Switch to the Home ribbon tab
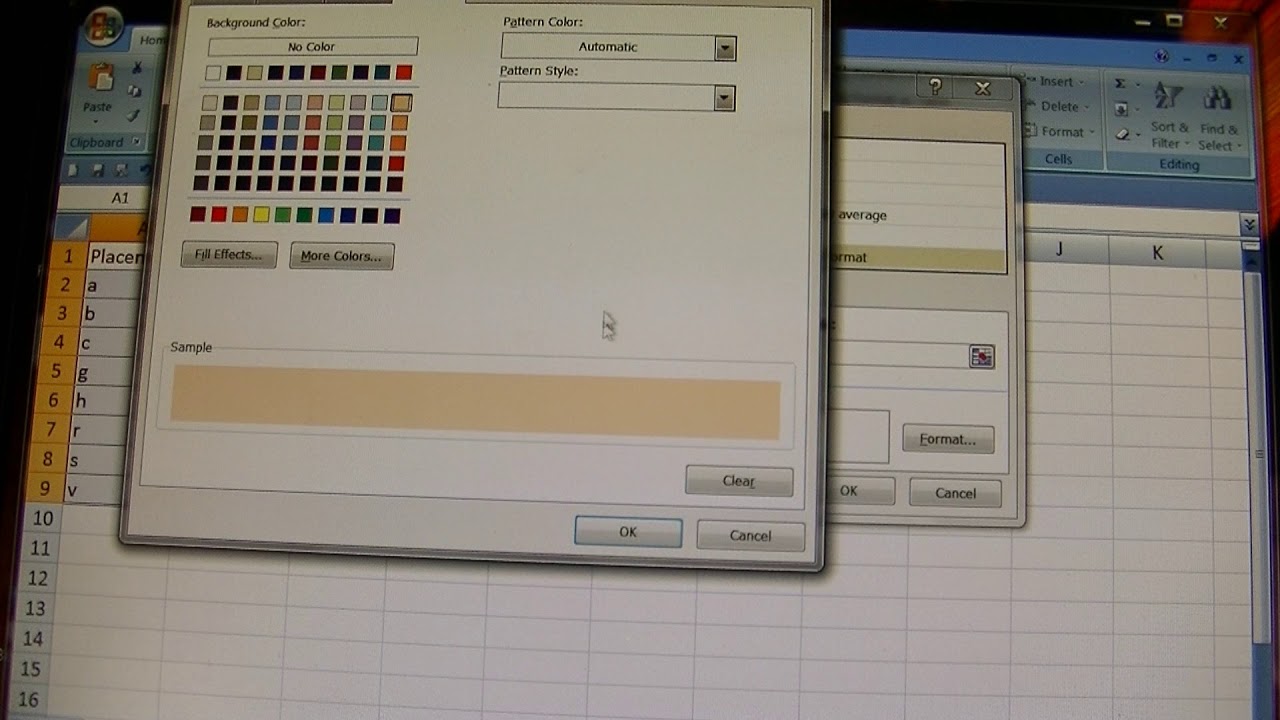Image resolution: width=1280 pixels, height=720 pixels. click(x=152, y=40)
